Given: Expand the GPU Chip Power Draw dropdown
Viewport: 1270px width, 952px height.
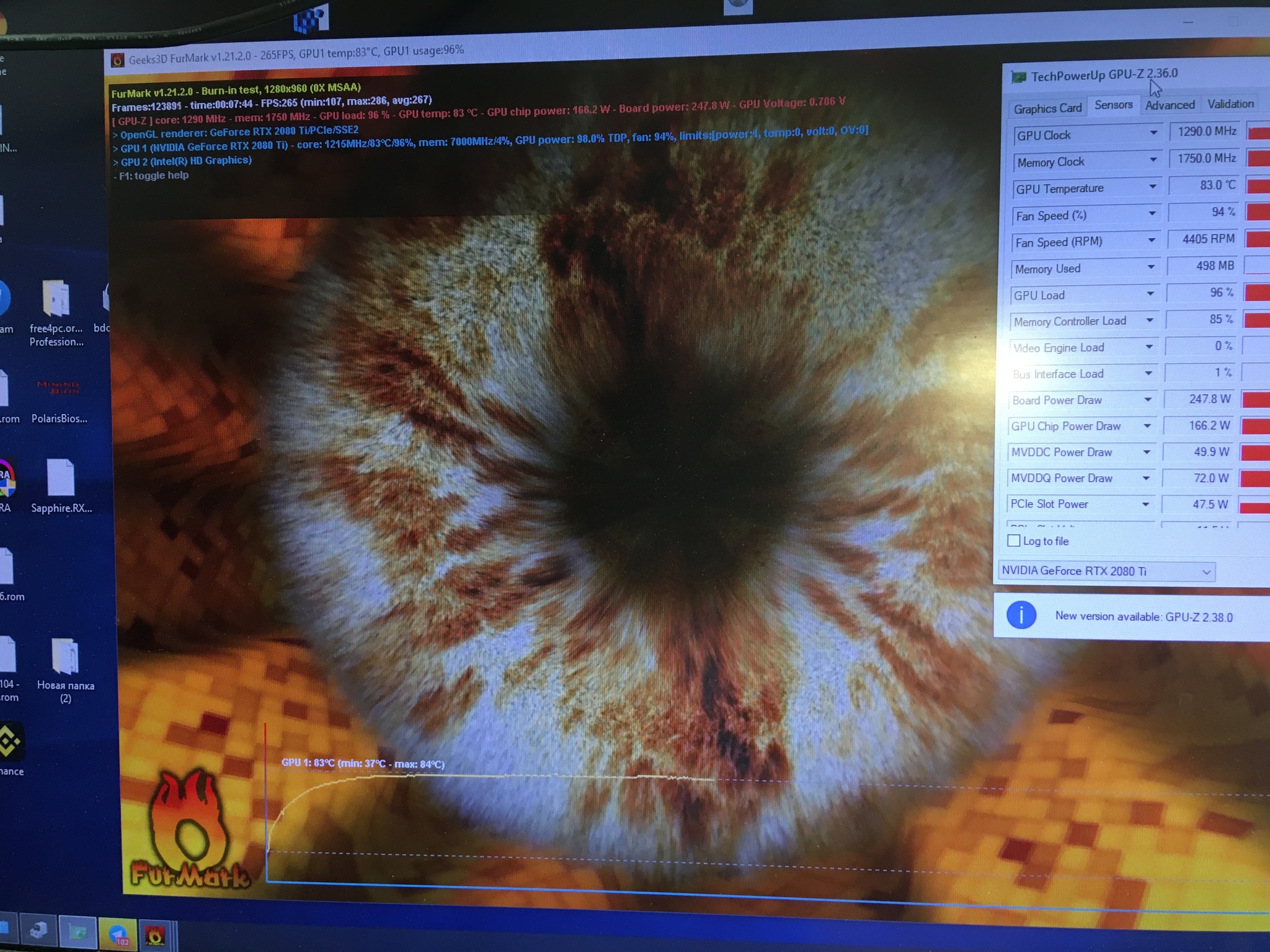Looking at the screenshot, I should tap(1147, 426).
